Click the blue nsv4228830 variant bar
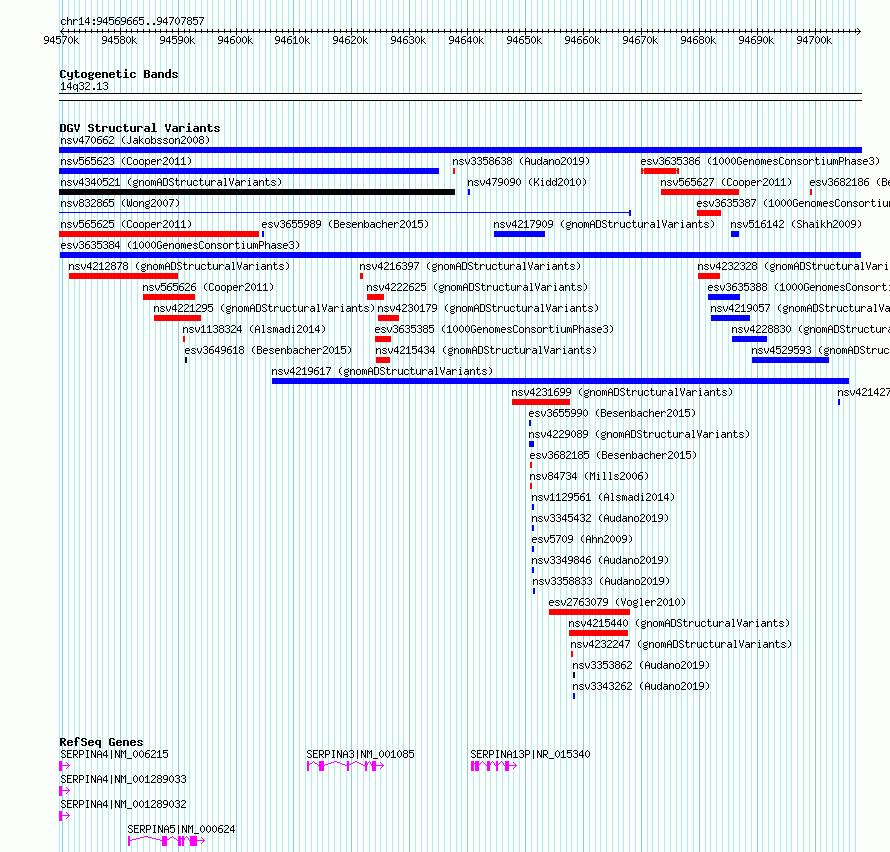Image resolution: width=890 pixels, height=852 pixels. click(749, 339)
